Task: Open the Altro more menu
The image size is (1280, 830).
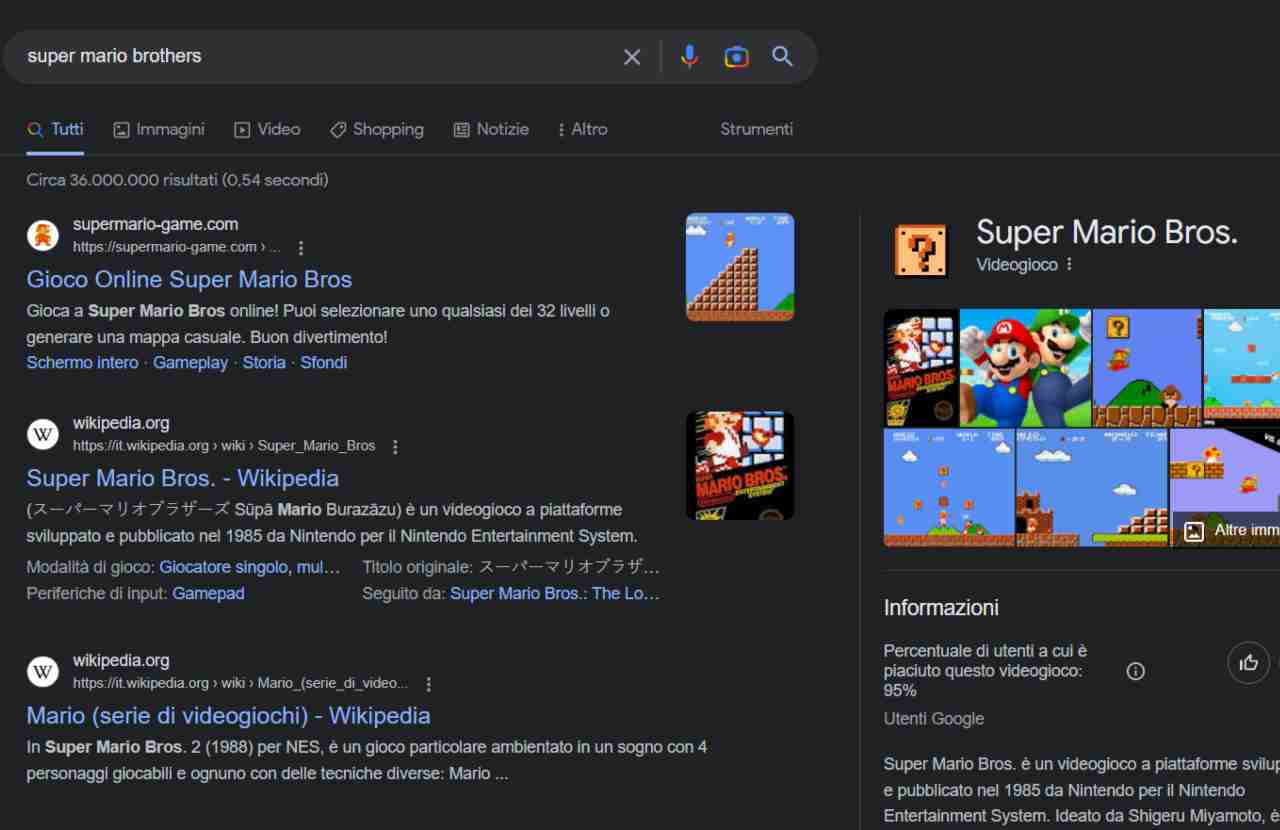Action: 583,129
